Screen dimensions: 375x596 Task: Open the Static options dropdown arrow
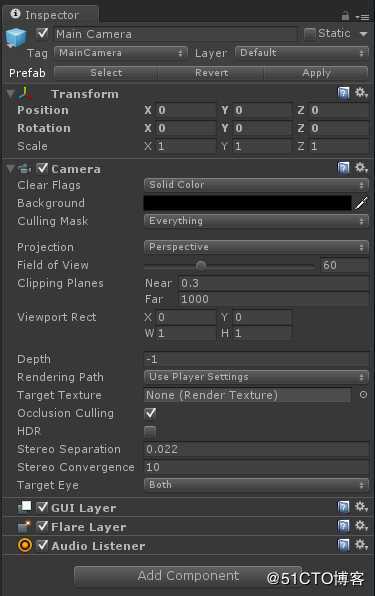pyautogui.click(x=364, y=34)
